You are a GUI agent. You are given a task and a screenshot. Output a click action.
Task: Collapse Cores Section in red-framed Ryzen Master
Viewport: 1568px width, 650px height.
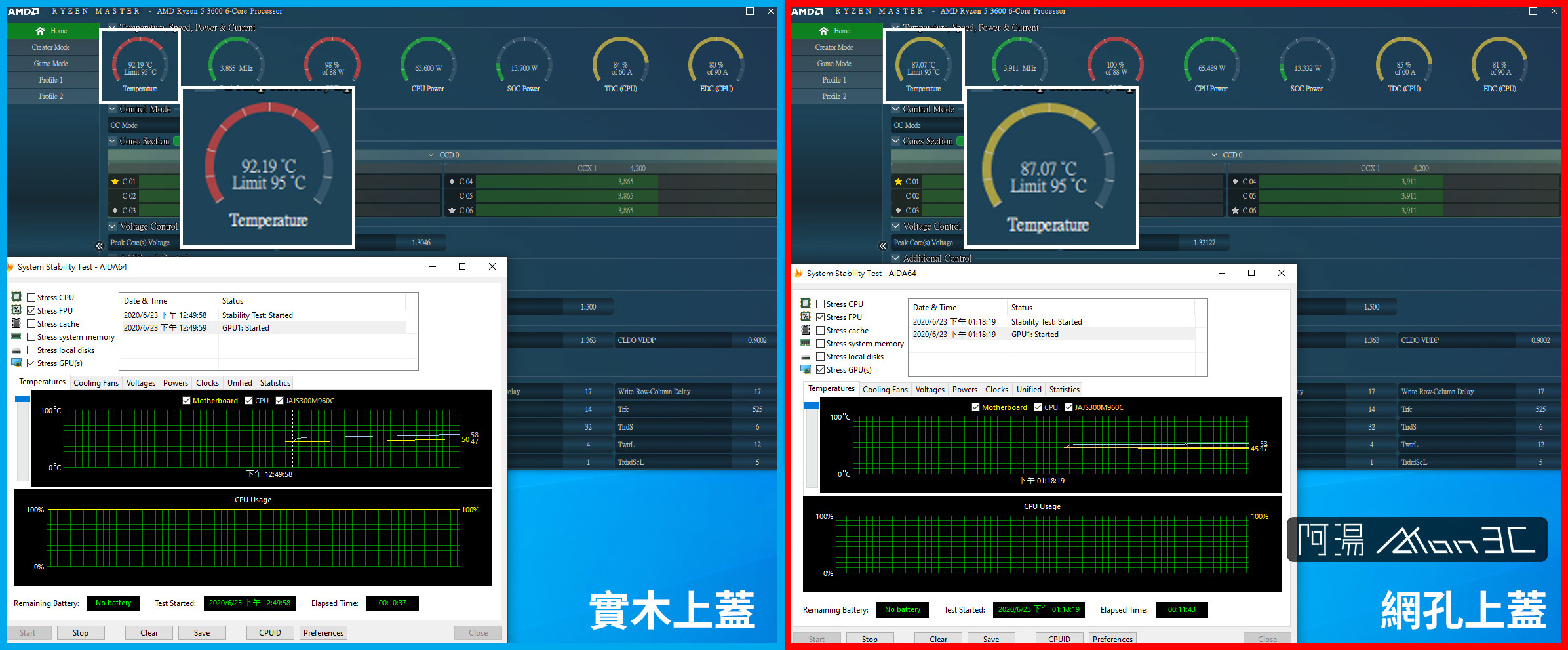point(895,141)
